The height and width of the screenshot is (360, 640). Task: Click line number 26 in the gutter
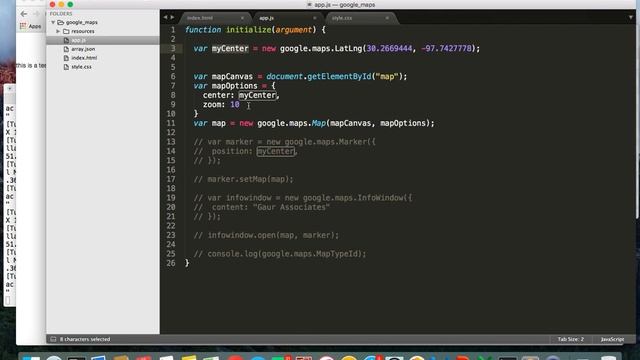tap(171, 263)
